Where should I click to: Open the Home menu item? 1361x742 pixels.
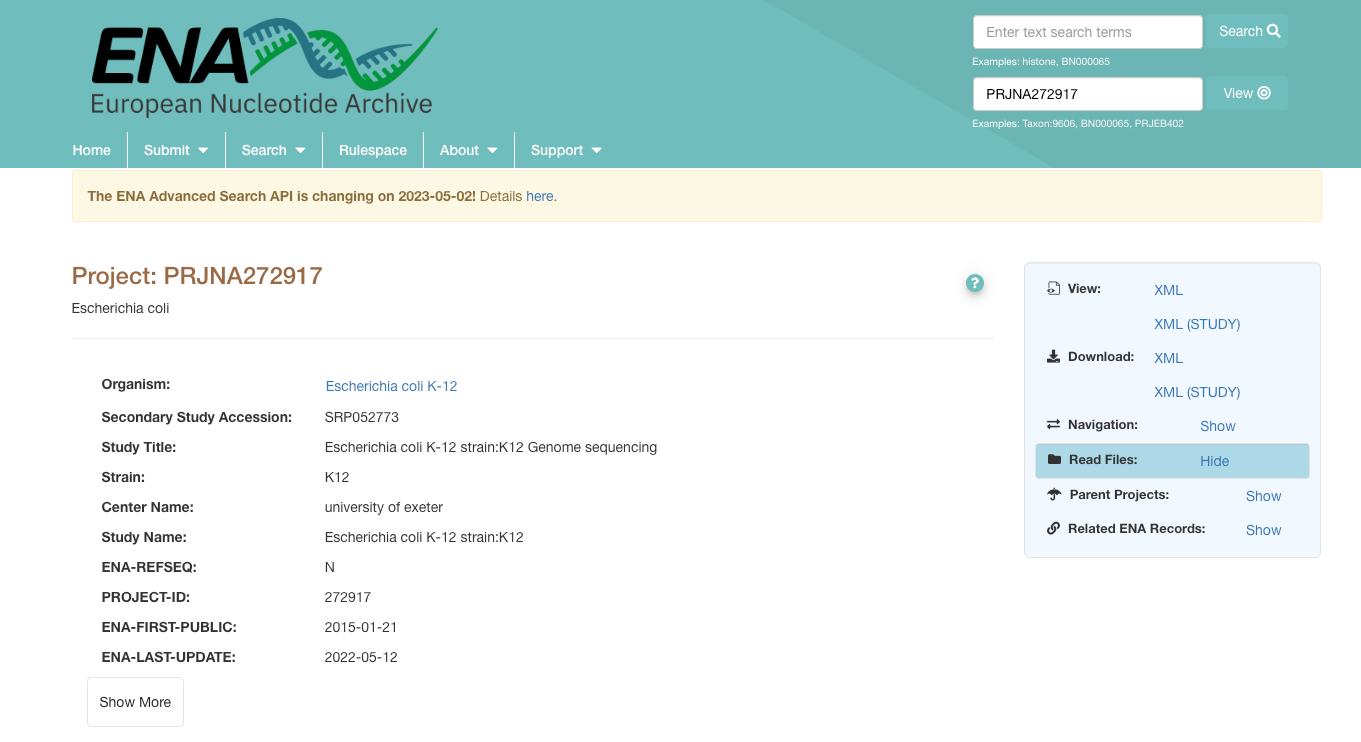tap(92, 150)
